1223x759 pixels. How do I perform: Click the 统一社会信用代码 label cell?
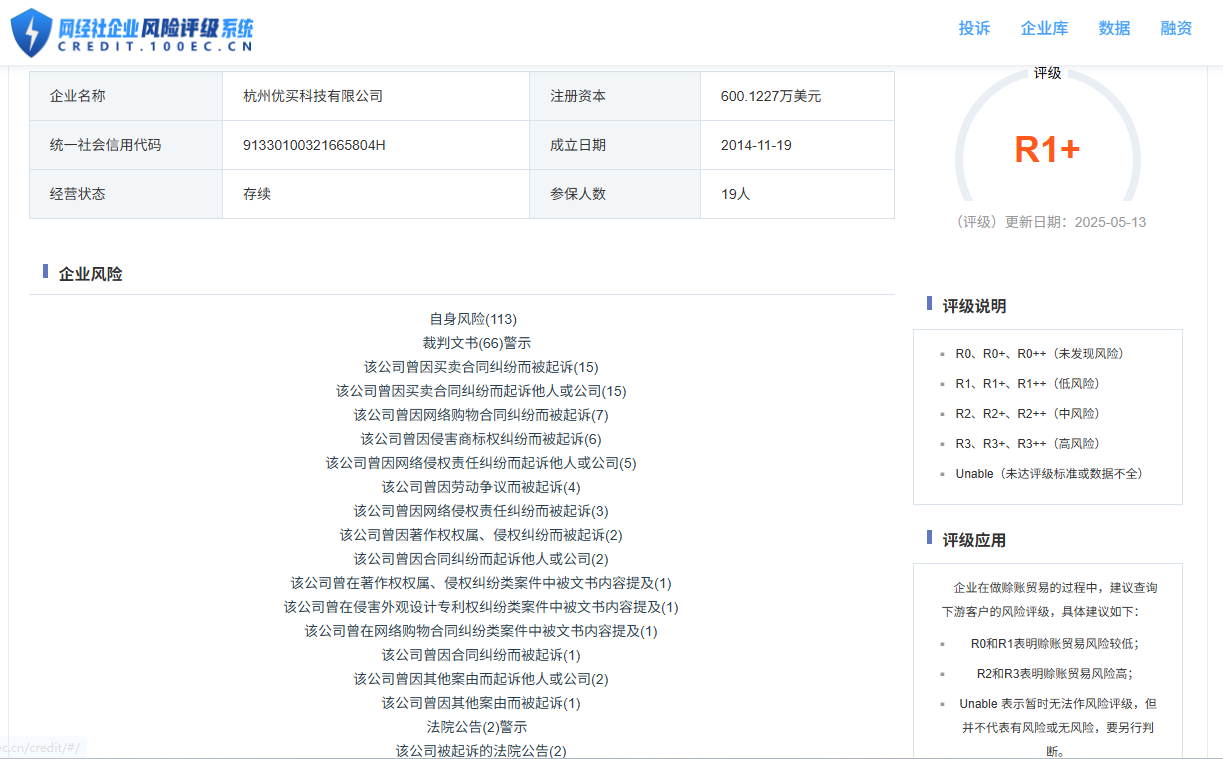tap(126, 145)
